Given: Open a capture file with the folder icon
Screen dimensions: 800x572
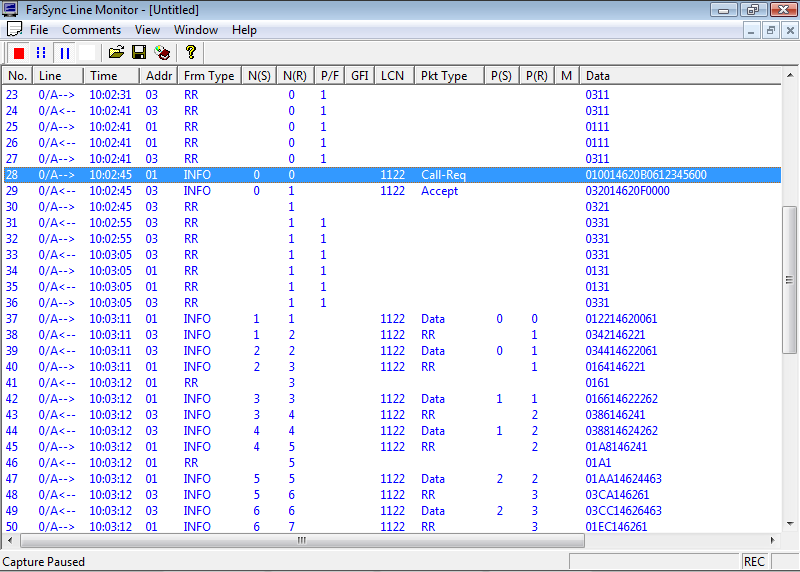Looking at the screenshot, I should (116, 52).
